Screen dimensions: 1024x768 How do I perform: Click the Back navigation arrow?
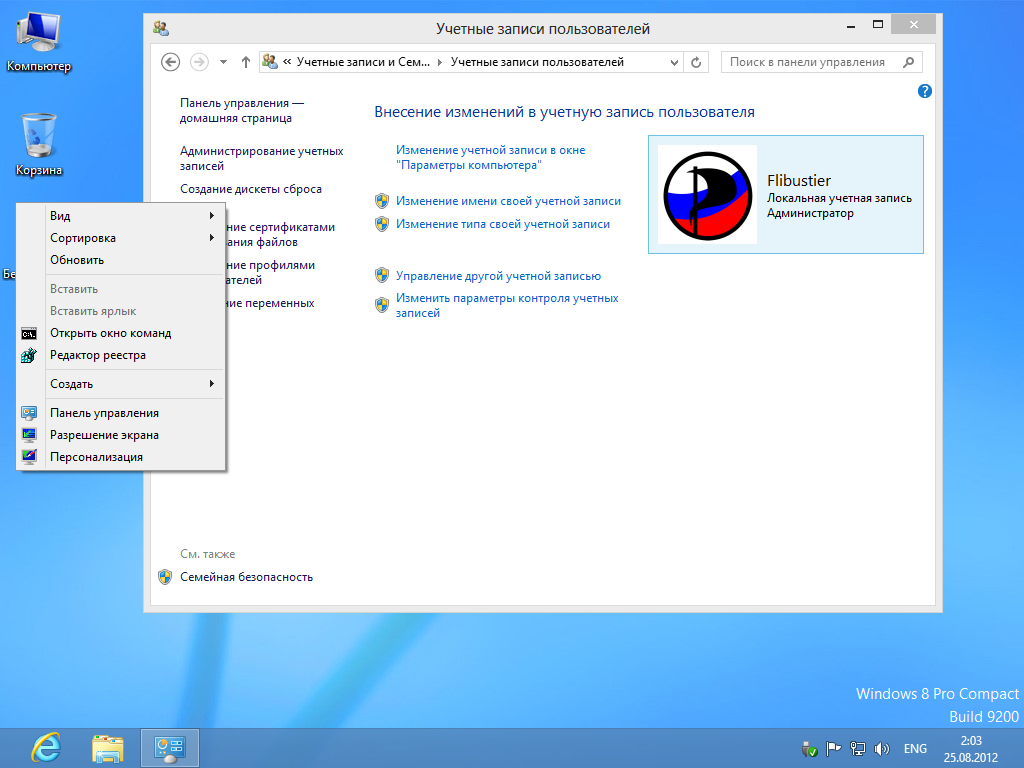pyautogui.click(x=170, y=62)
